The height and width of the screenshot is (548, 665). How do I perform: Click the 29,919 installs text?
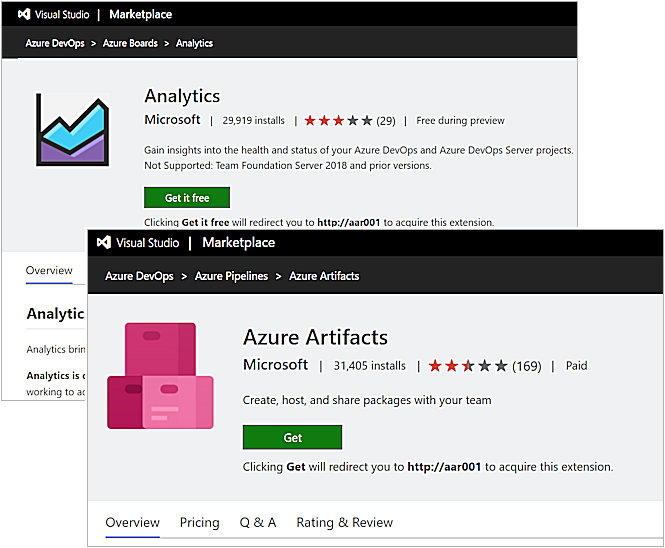pyautogui.click(x=254, y=121)
